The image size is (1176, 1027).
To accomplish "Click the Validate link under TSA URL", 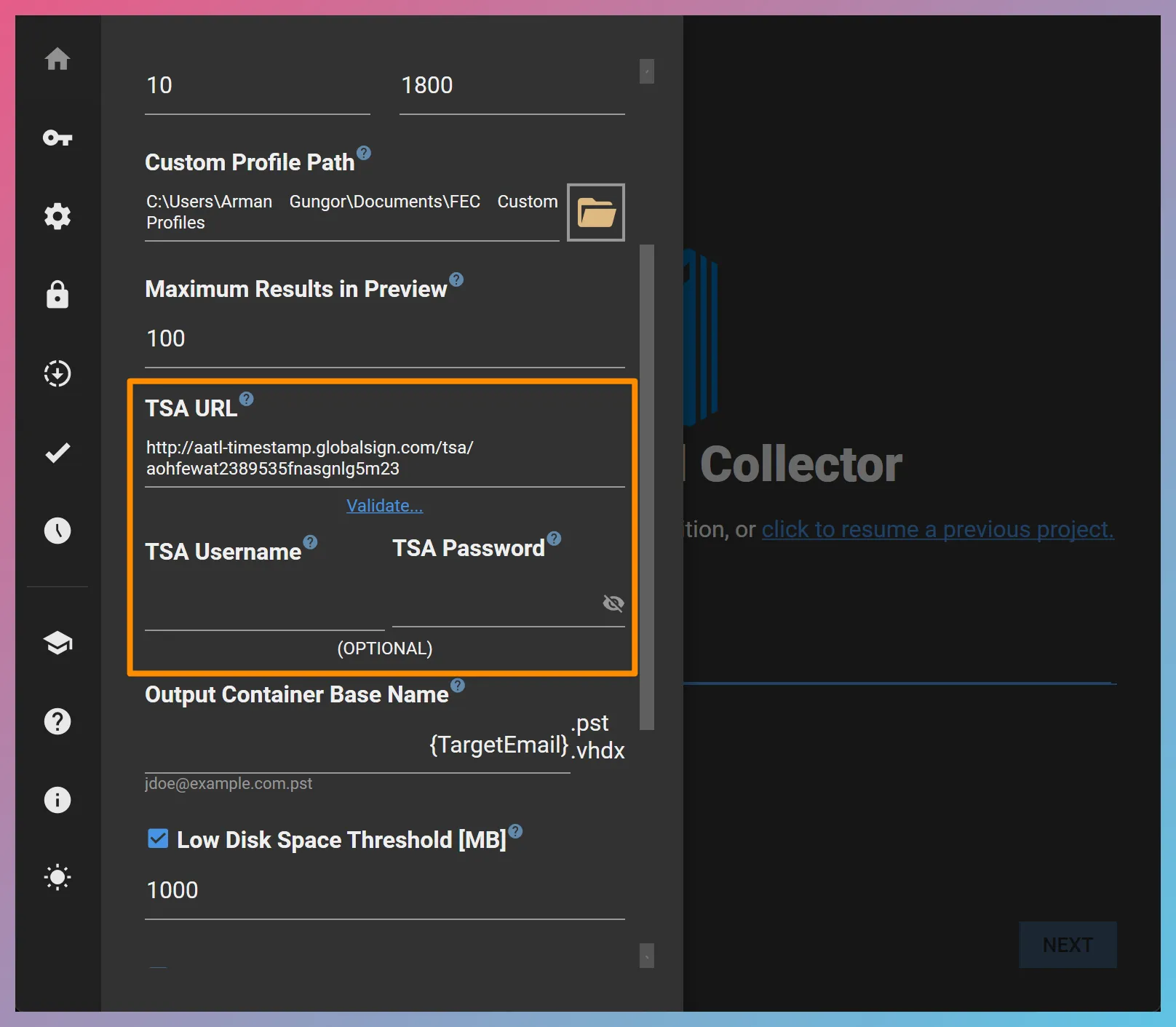I will point(384,506).
